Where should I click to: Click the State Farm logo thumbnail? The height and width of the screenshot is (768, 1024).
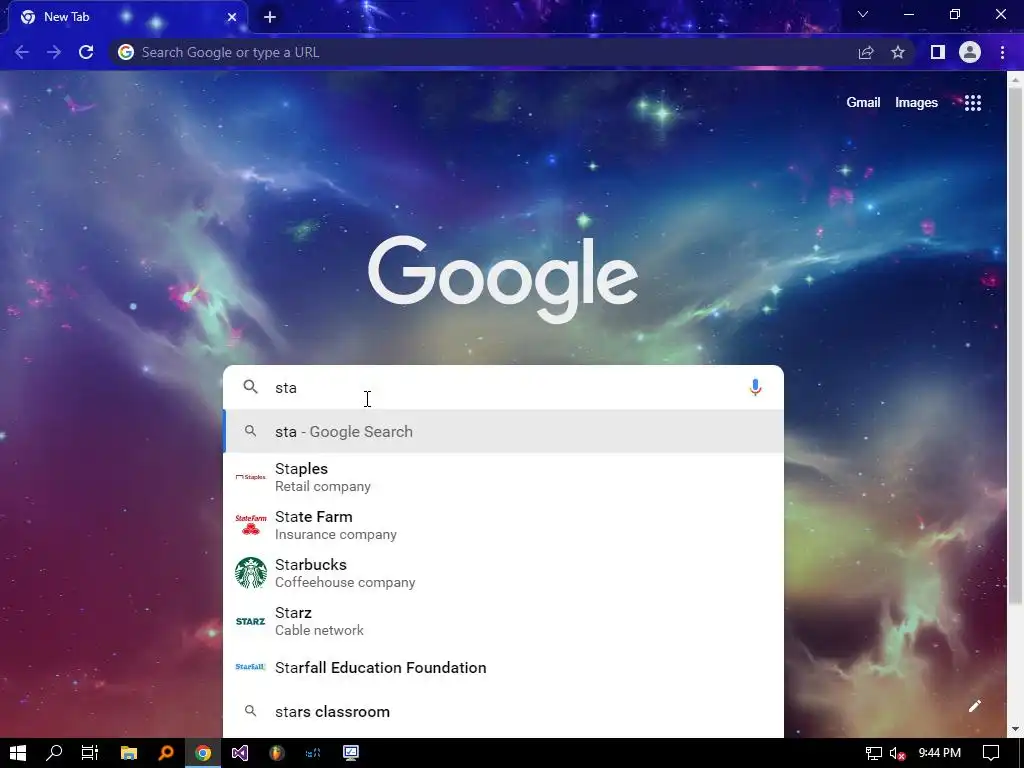(x=251, y=525)
